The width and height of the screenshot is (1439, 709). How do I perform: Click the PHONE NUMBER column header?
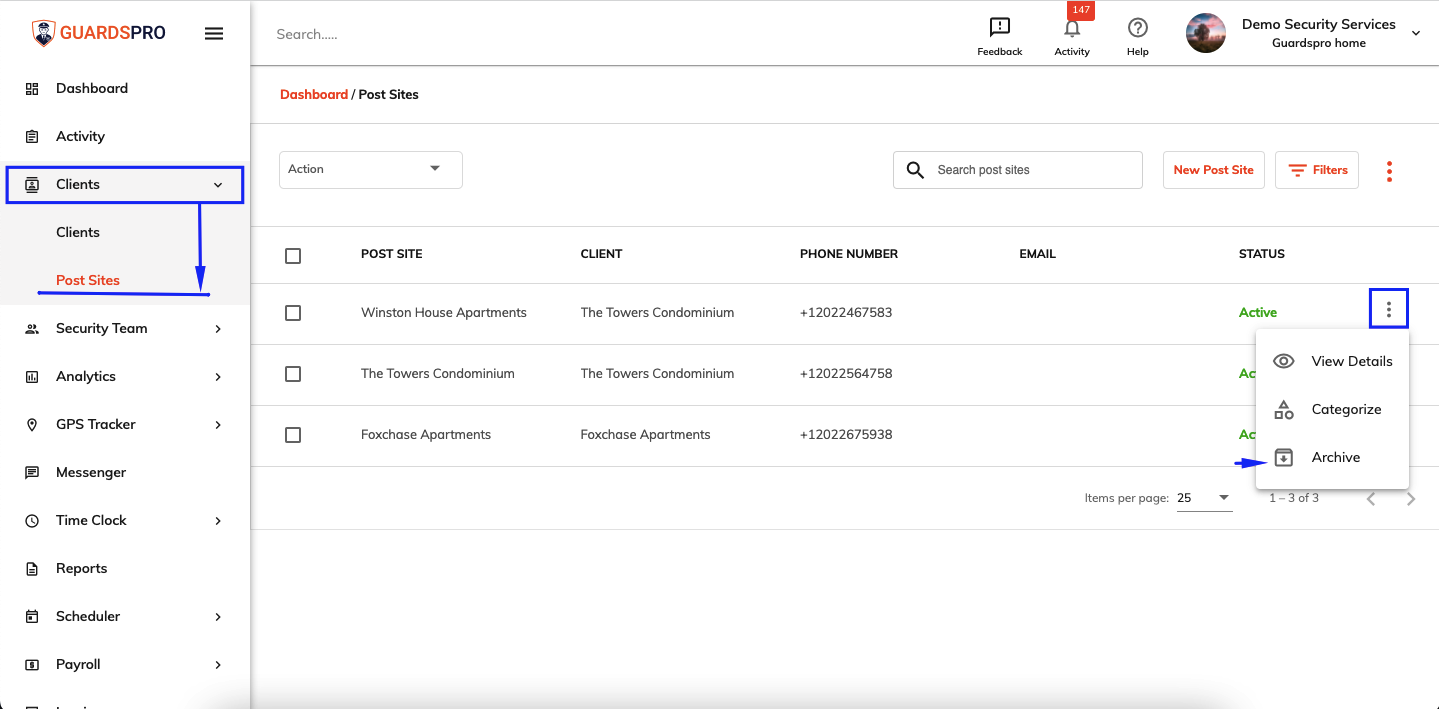tap(849, 254)
